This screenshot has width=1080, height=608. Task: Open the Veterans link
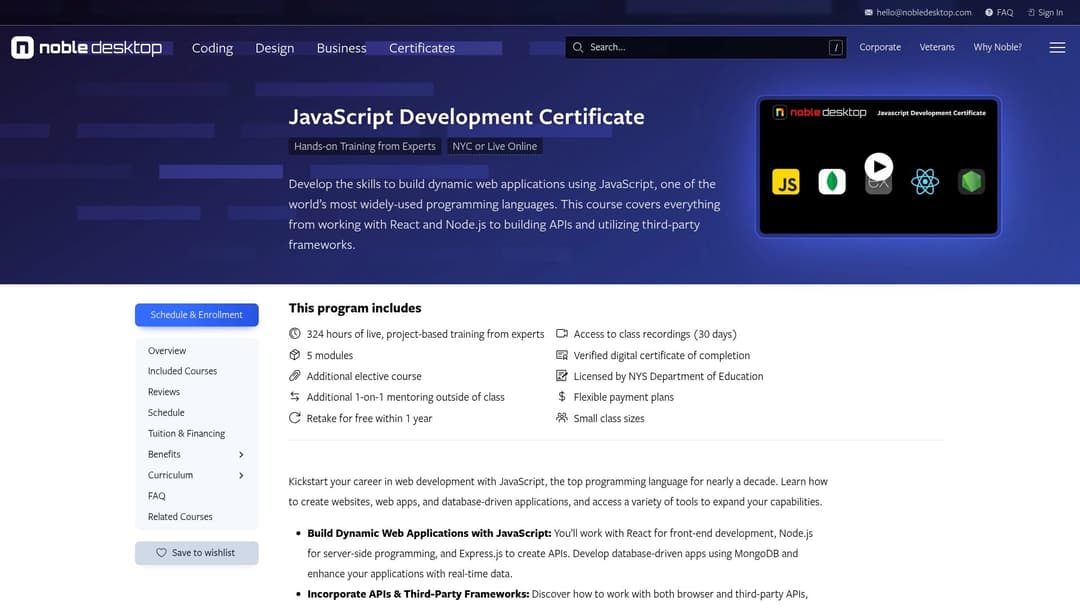(937, 48)
